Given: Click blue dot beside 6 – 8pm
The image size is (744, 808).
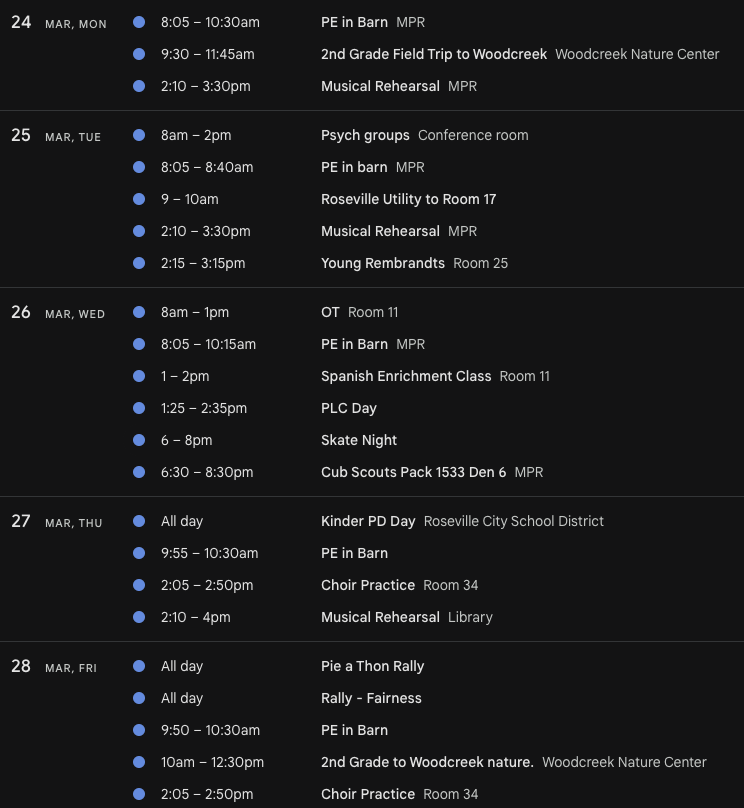Looking at the screenshot, I should point(139,440).
